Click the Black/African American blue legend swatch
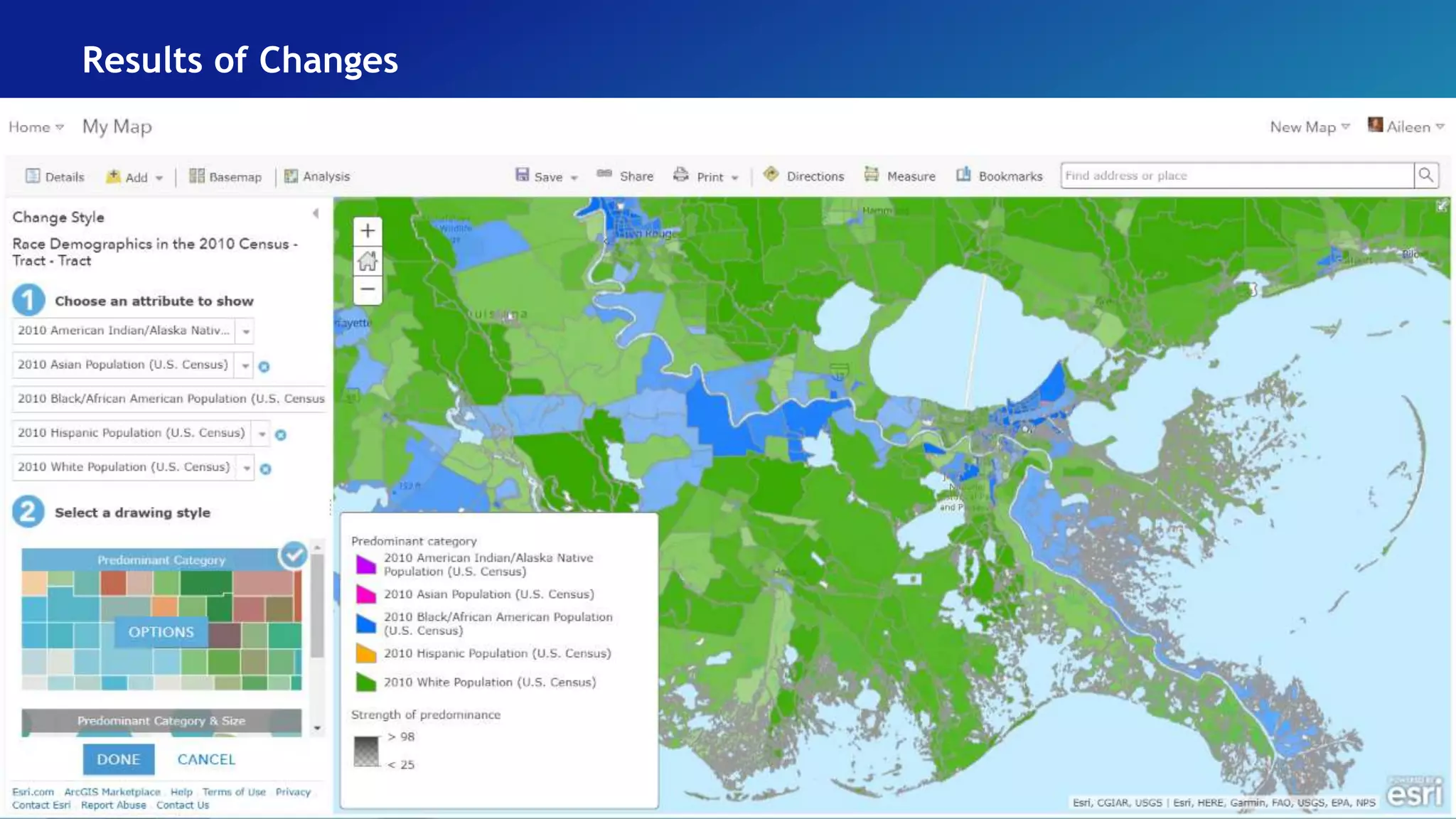Image resolution: width=1456 pixels, height=819 pixels. [x=365, y=624]
